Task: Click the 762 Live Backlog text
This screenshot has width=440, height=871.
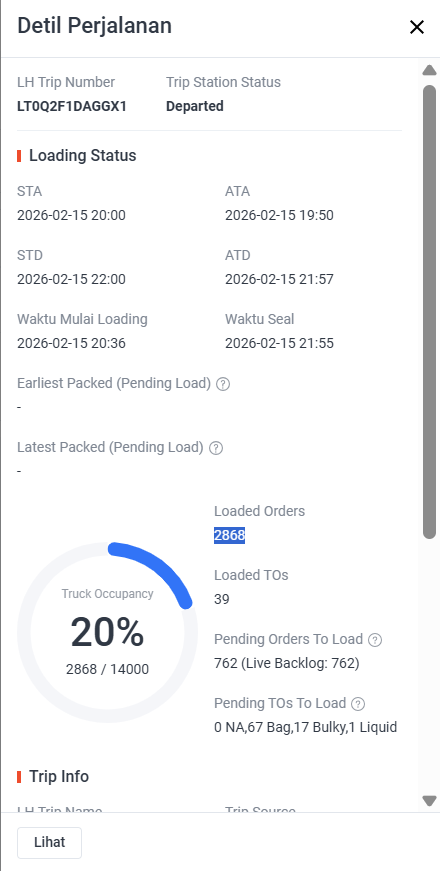Action: (287, 663)
